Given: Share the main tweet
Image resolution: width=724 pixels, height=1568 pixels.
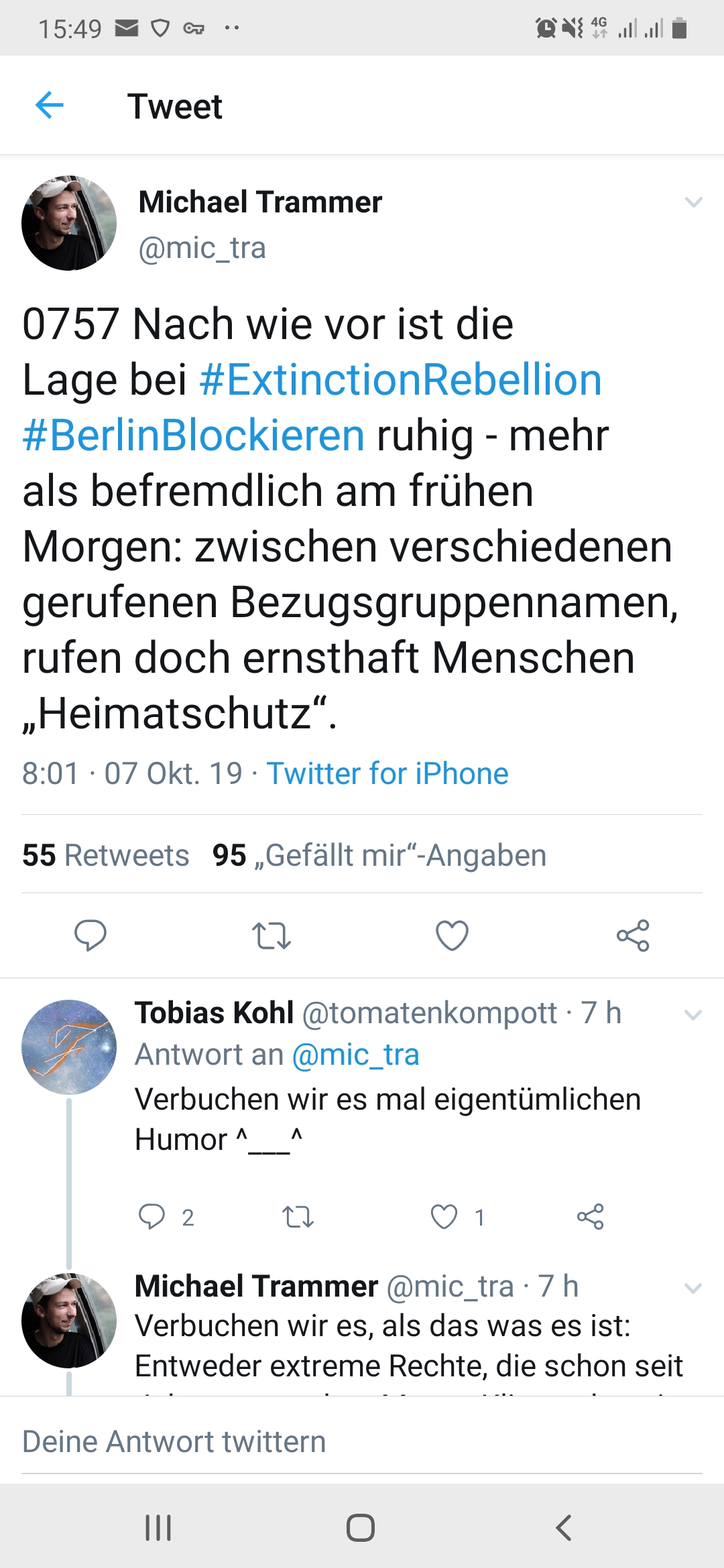Looking at the screenshot, I should 633,935.
